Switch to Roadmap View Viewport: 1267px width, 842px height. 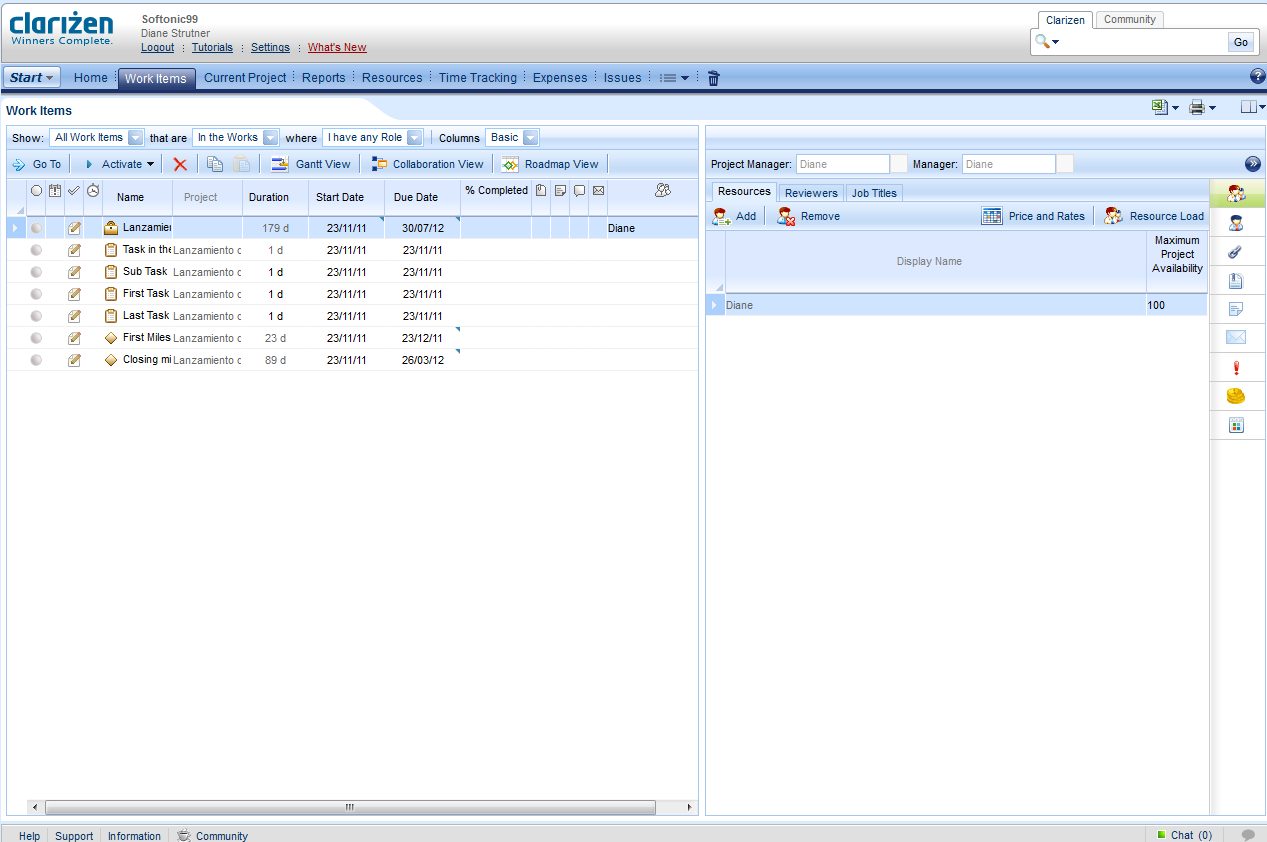coord(550,164)
